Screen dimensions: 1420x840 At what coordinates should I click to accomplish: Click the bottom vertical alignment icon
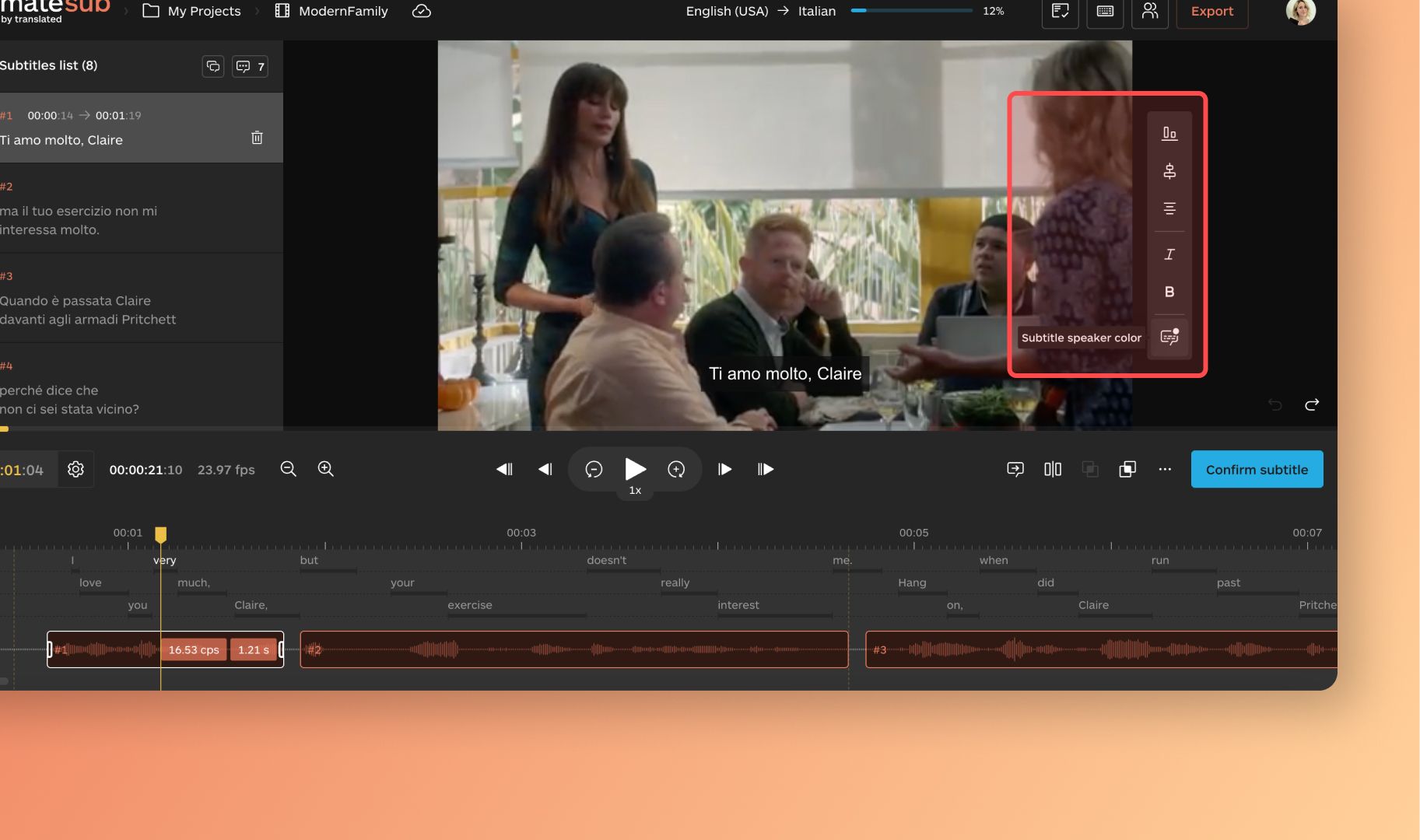point(1169,133)
